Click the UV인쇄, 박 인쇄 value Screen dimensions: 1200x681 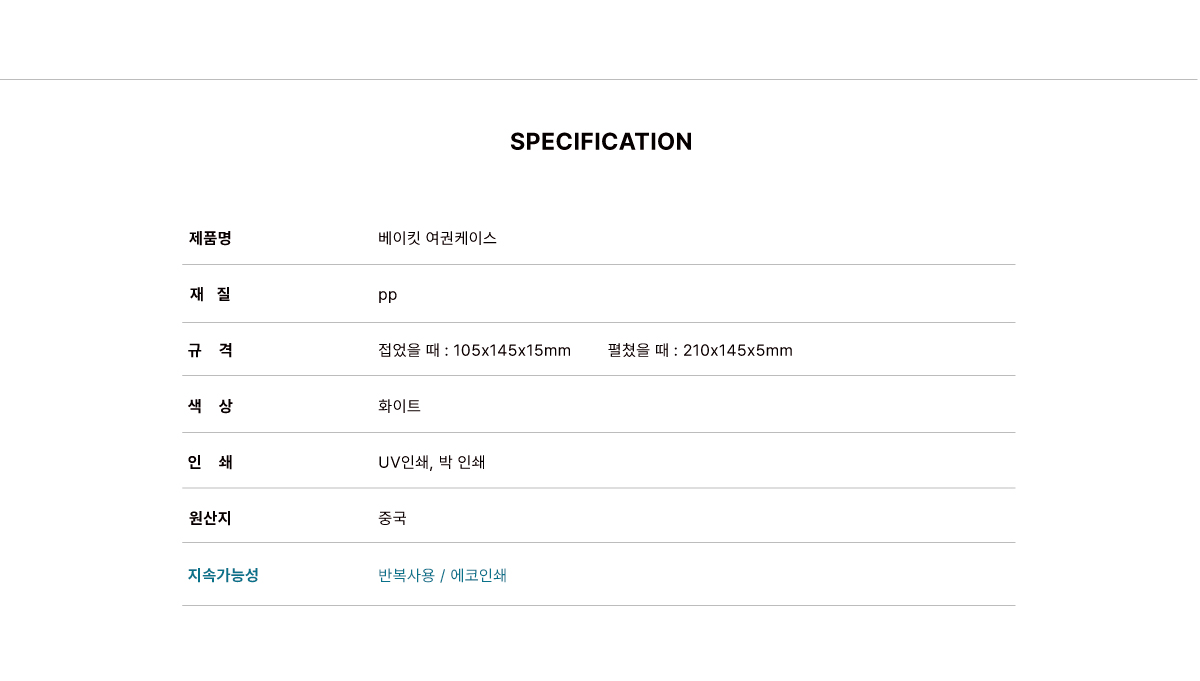pyautogui.click(x=432, y=462)
